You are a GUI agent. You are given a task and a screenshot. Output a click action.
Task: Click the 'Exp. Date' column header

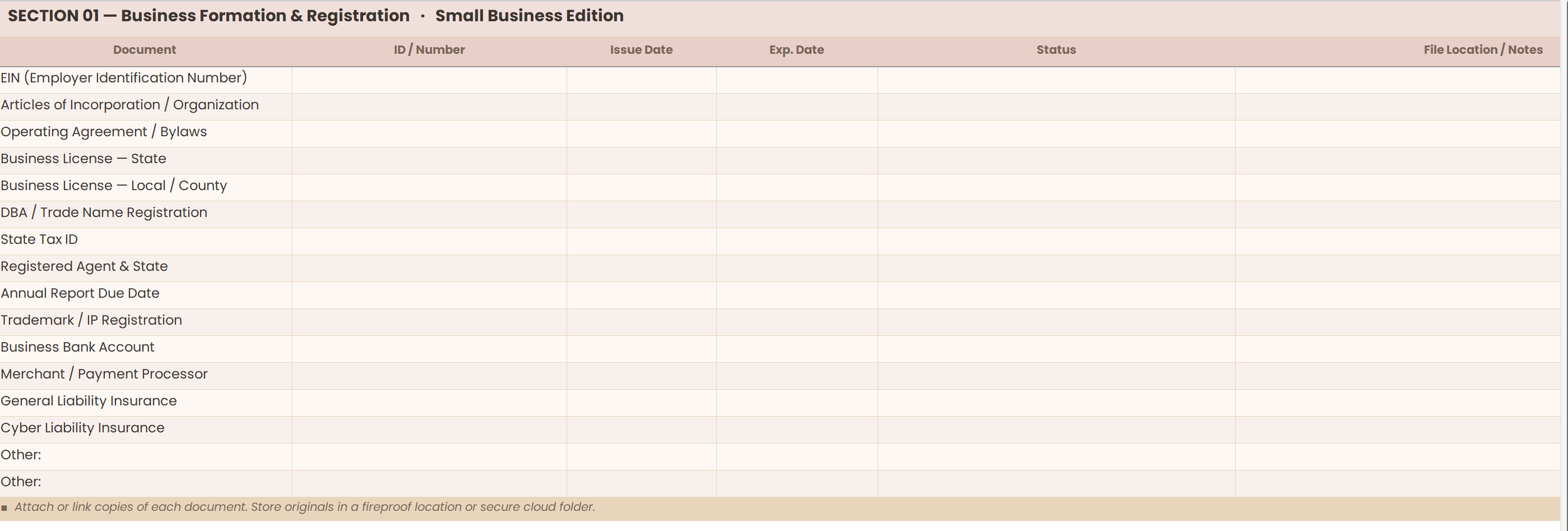pos(797,50)
